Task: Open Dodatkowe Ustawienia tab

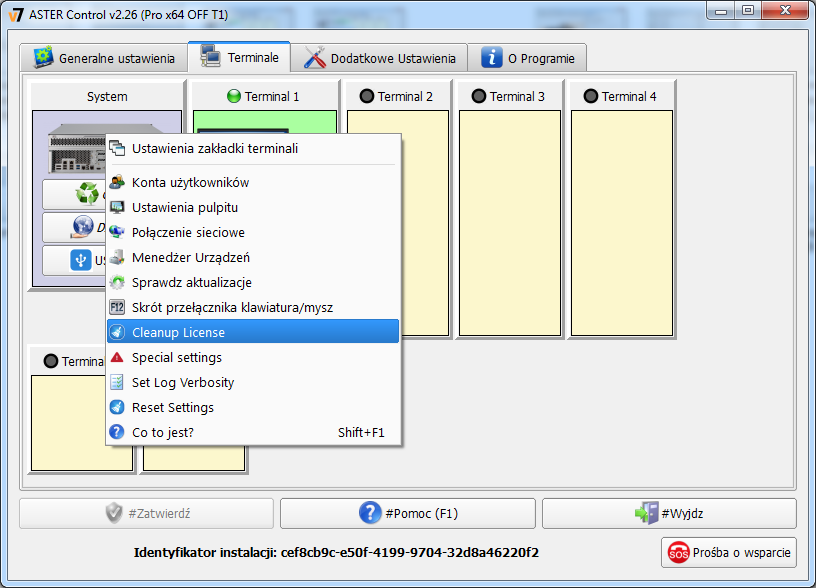Action: pyautogui.click(x=379, y=58)
